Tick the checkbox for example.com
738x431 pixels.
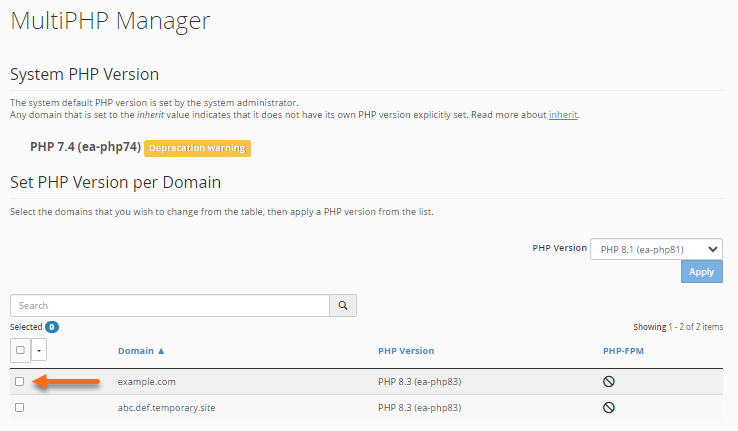[x=20, y=381]
